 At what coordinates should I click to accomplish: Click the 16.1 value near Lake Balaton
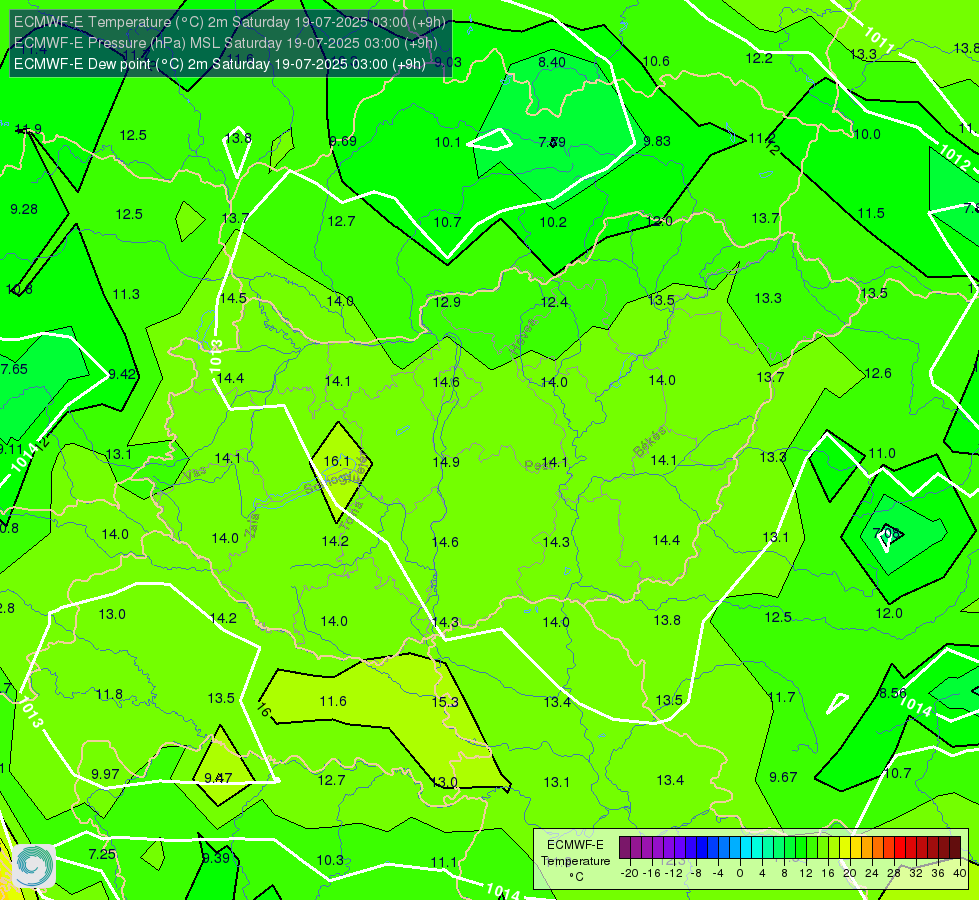(x=337, y=461)
